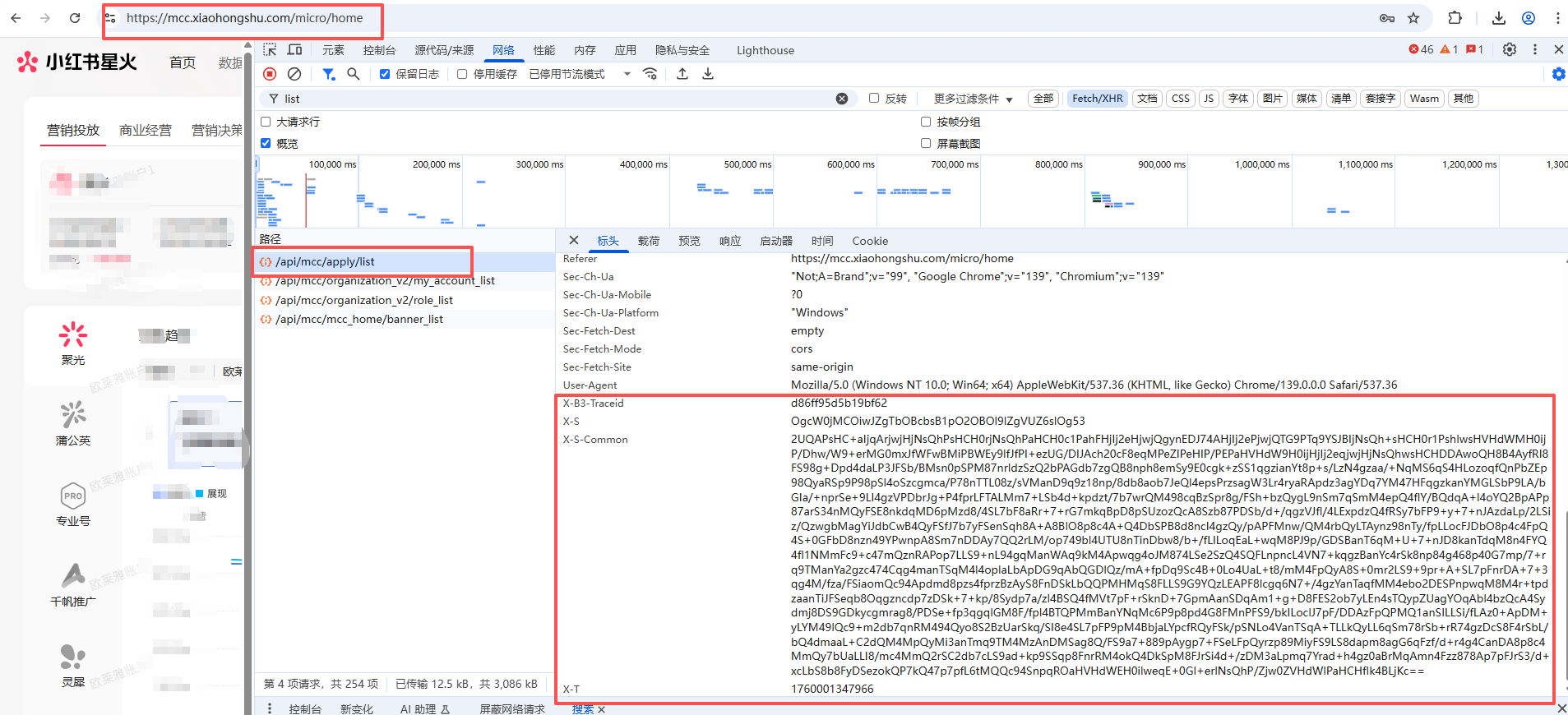The height and width of the screenshot is (715, 1568).
Task: Open network conditions Wi-Fi icon
Action: (650, 74)
